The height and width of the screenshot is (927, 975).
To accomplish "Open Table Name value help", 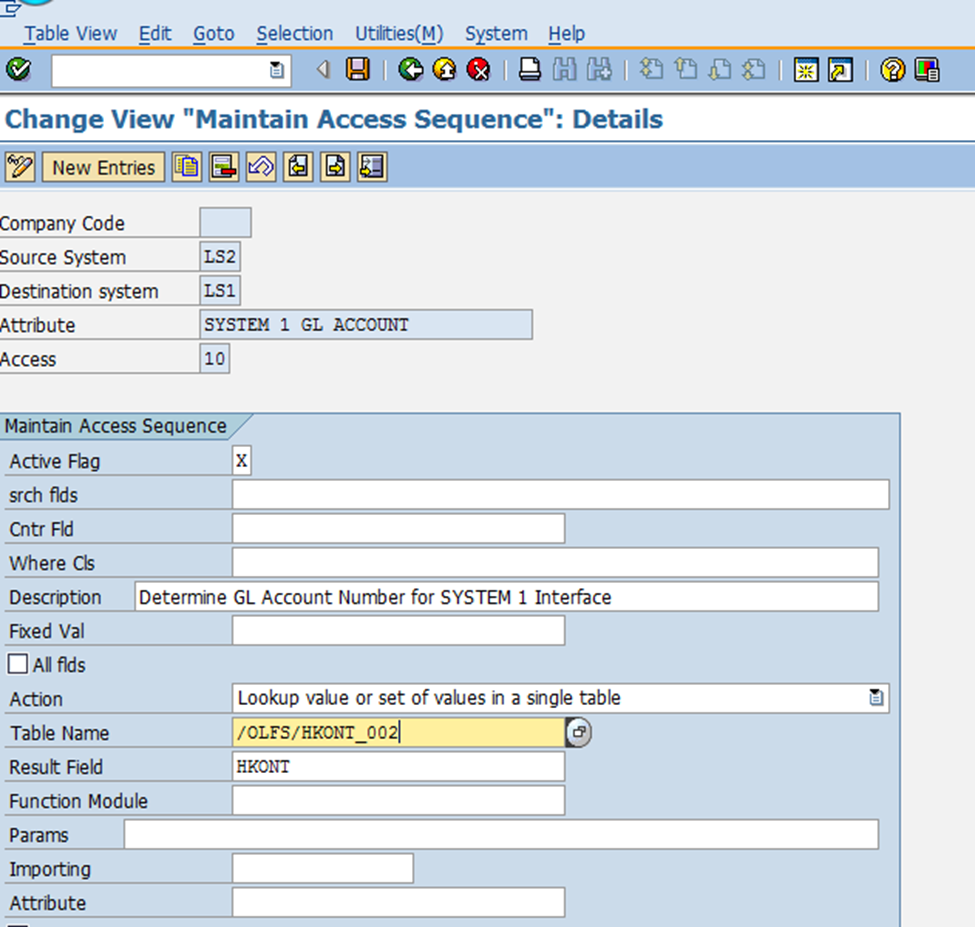I will 577,732.
